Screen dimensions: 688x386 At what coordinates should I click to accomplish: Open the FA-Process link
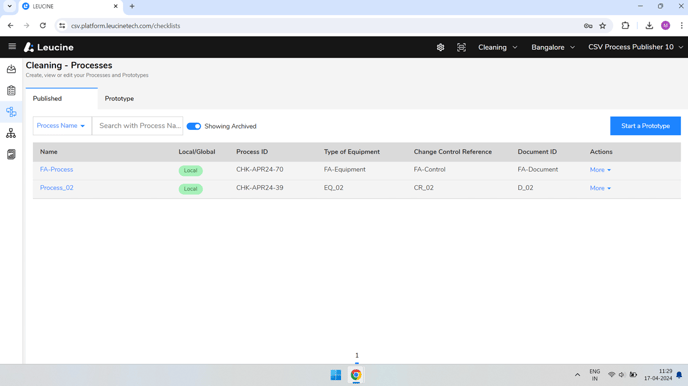(57, 169)
